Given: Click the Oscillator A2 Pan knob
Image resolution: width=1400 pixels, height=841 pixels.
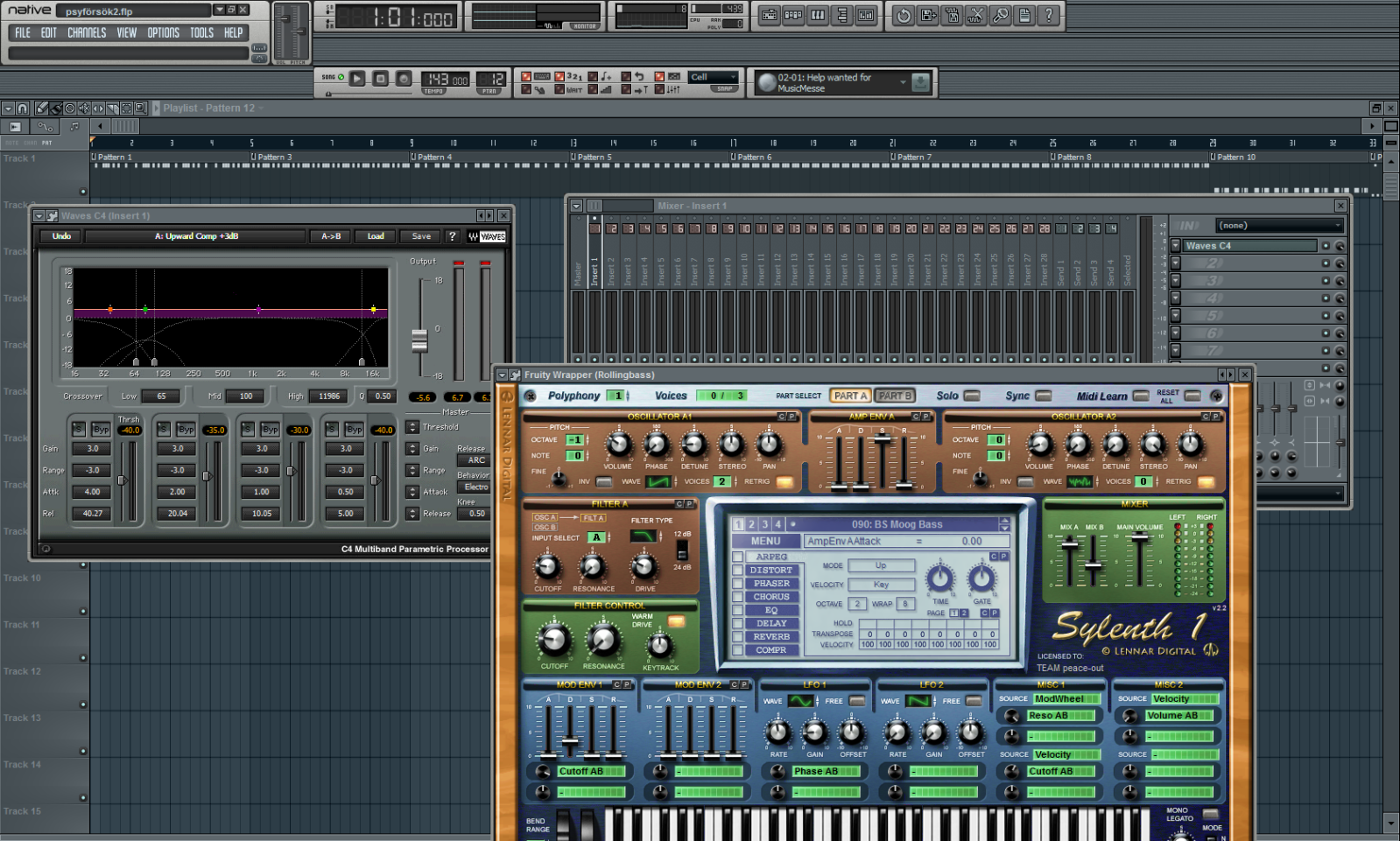Looking at the screenshot, I should tap(1191, 445).
